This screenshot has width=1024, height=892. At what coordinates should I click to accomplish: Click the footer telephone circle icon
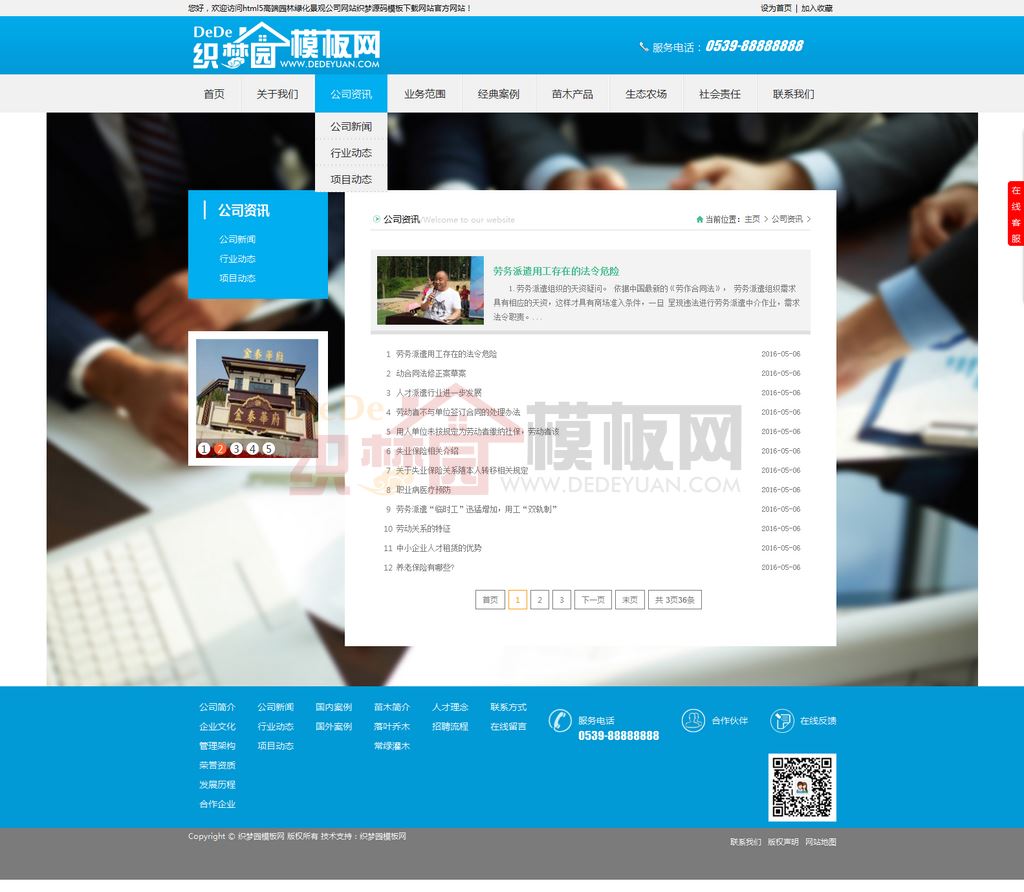(x=560, y=720)
